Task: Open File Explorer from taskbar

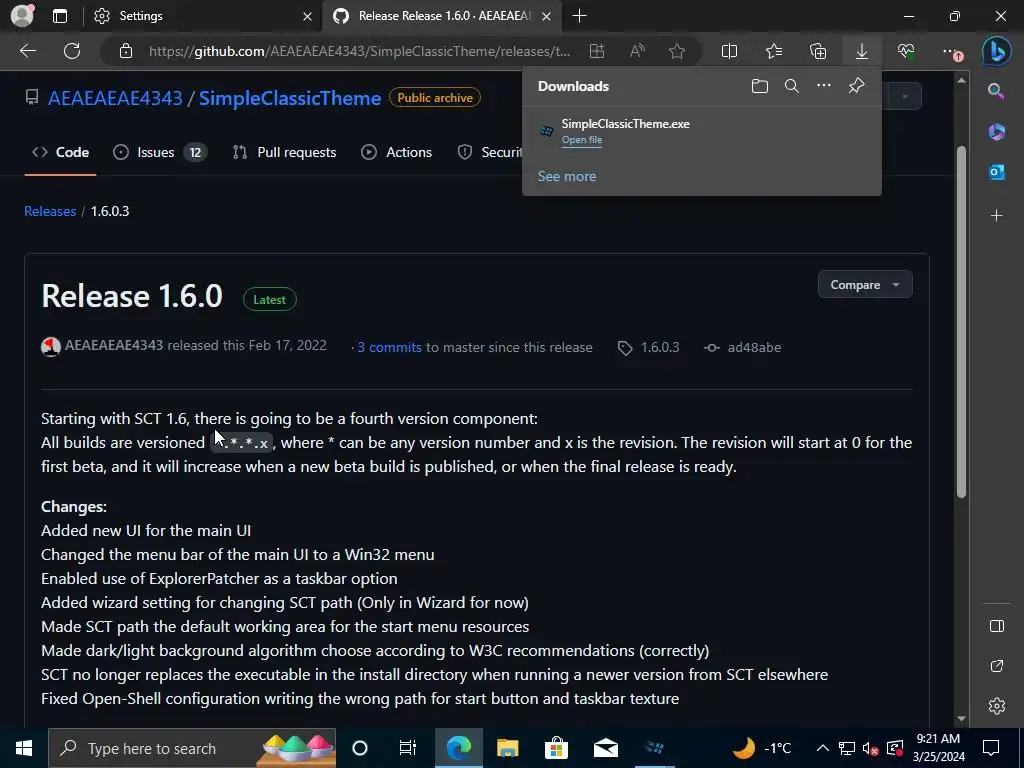Action: 507,748
